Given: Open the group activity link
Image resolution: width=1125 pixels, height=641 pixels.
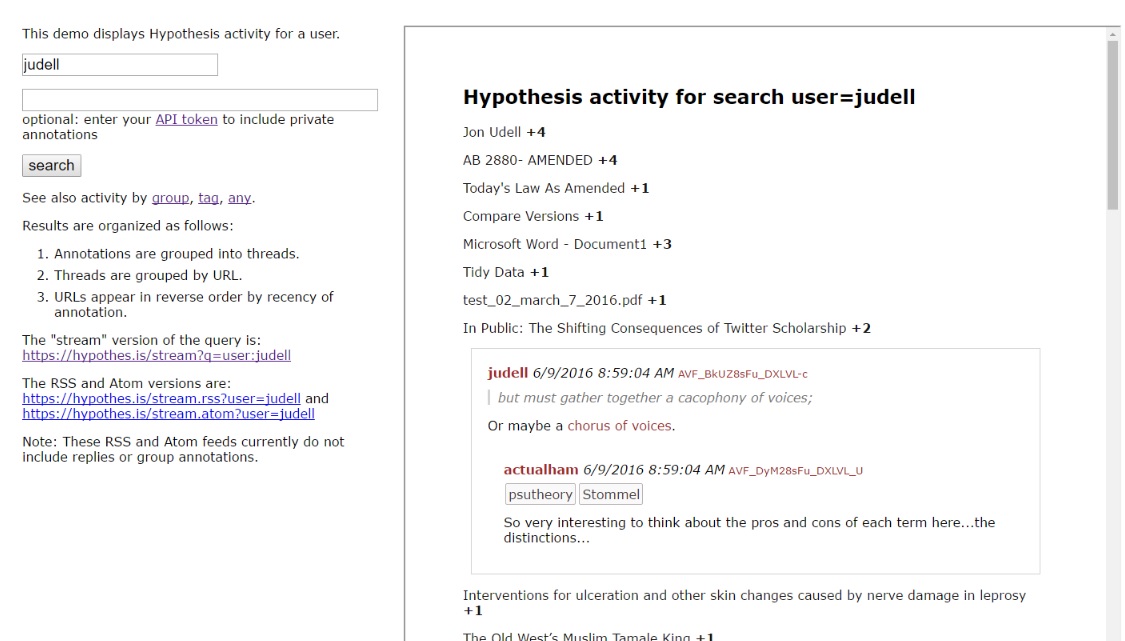Looking at the screenshot, I should [171, 197].
